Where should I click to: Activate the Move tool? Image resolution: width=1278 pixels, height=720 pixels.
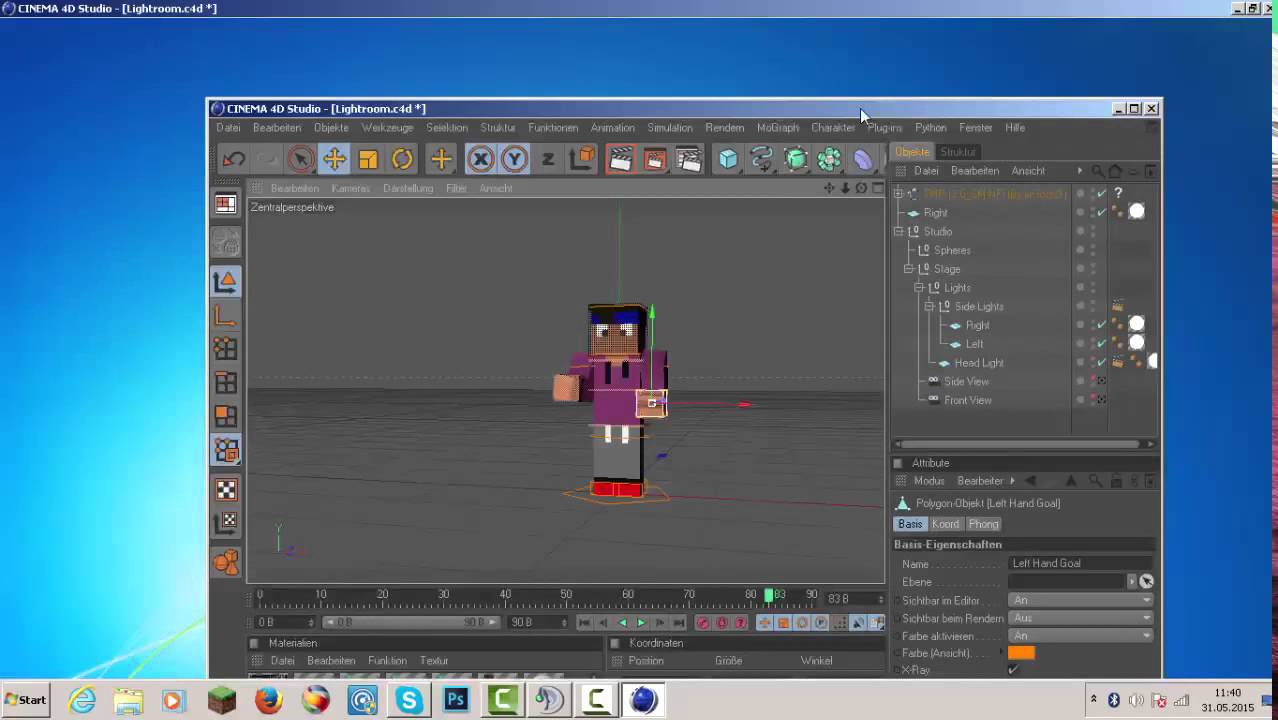click(x=334, y=159)
